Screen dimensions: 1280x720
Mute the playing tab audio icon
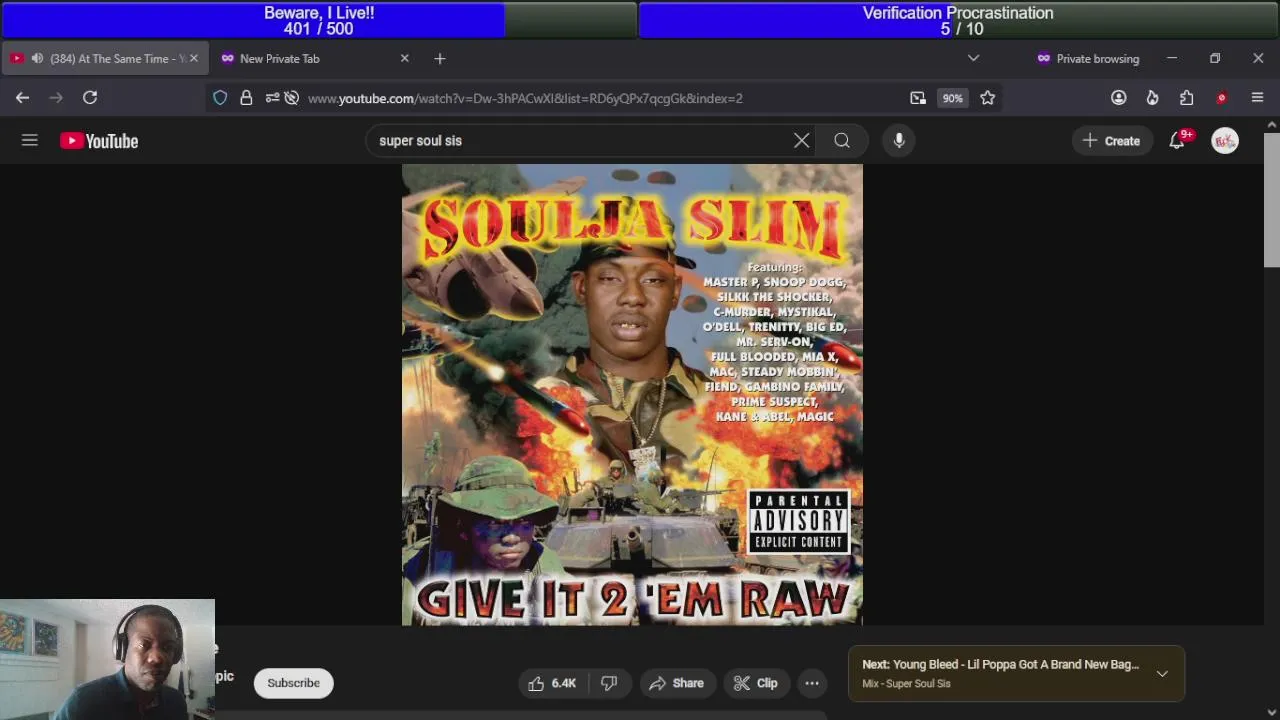tap(37, 59)
